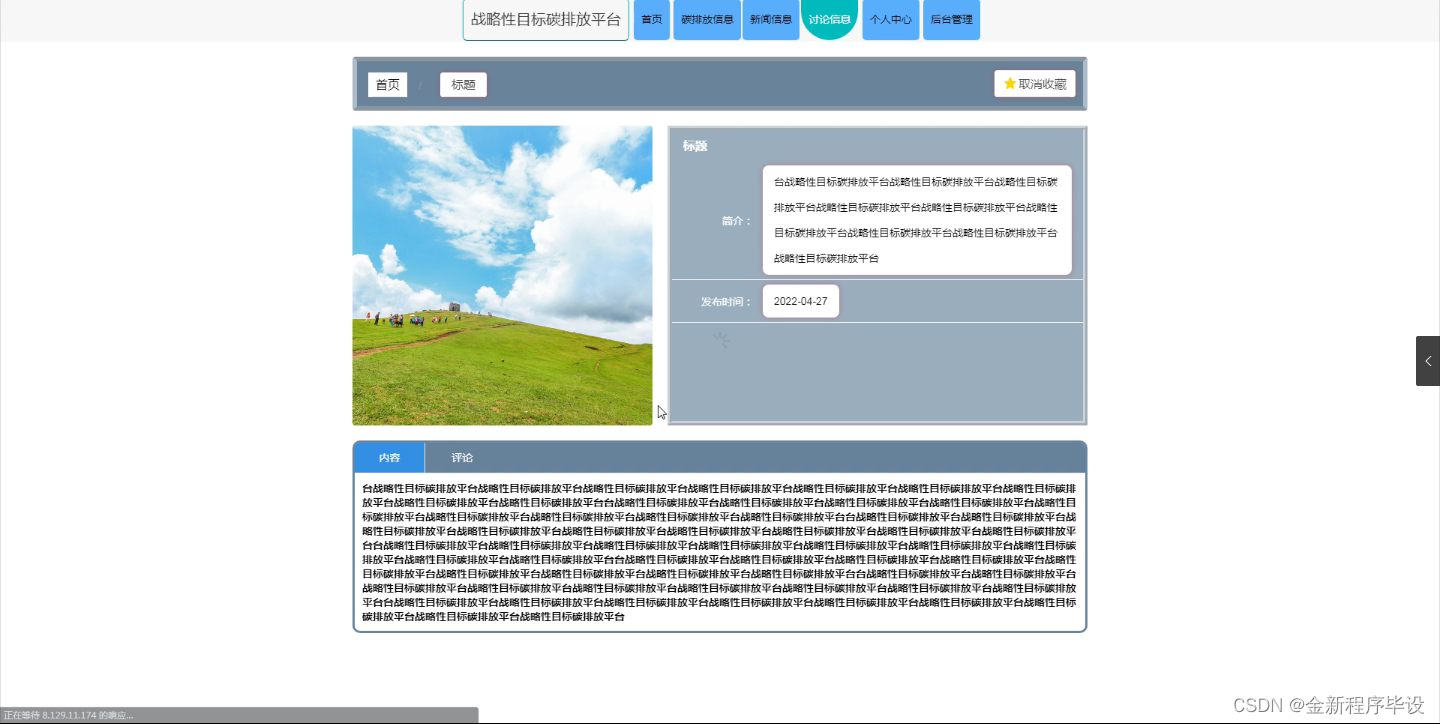Open the 个人中心 tab
Viewport: 1440px width, 724px height.
[890, 18]
